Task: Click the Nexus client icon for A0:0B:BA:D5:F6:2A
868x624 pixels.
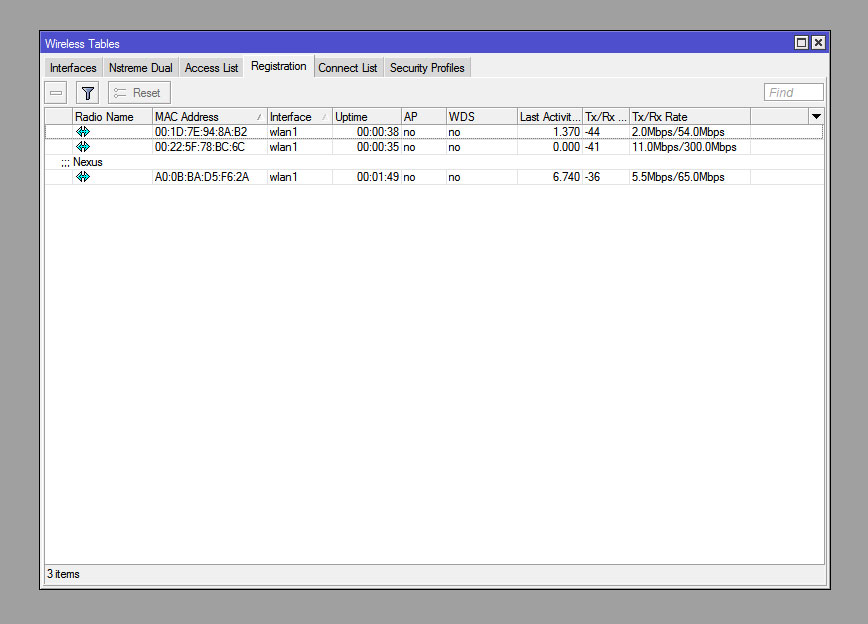Action: [83, 177]
